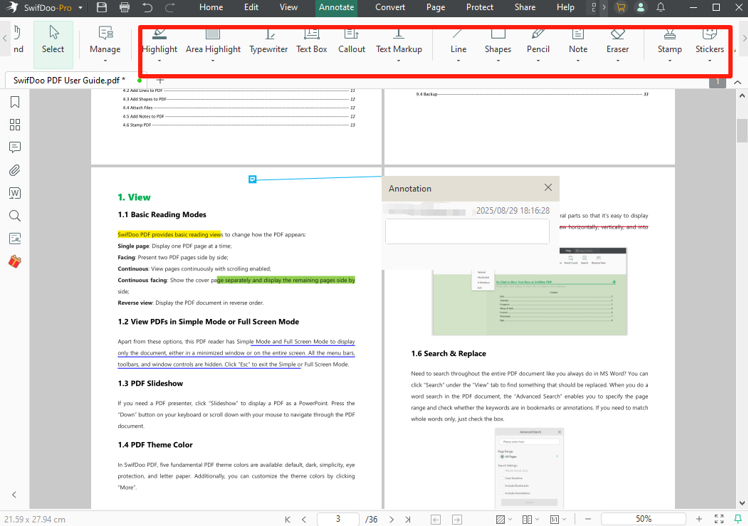Switch to the View tab
748x526 pixels.
(289, 7)
